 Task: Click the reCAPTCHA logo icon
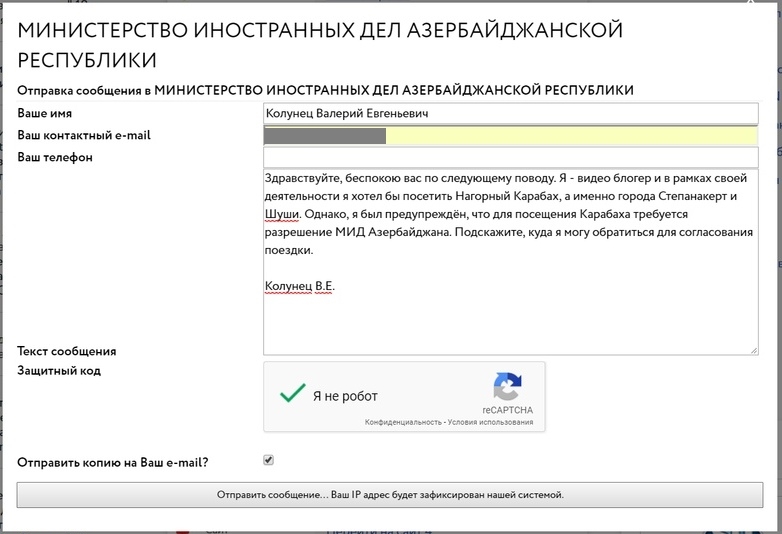click(x=507, y=387)
